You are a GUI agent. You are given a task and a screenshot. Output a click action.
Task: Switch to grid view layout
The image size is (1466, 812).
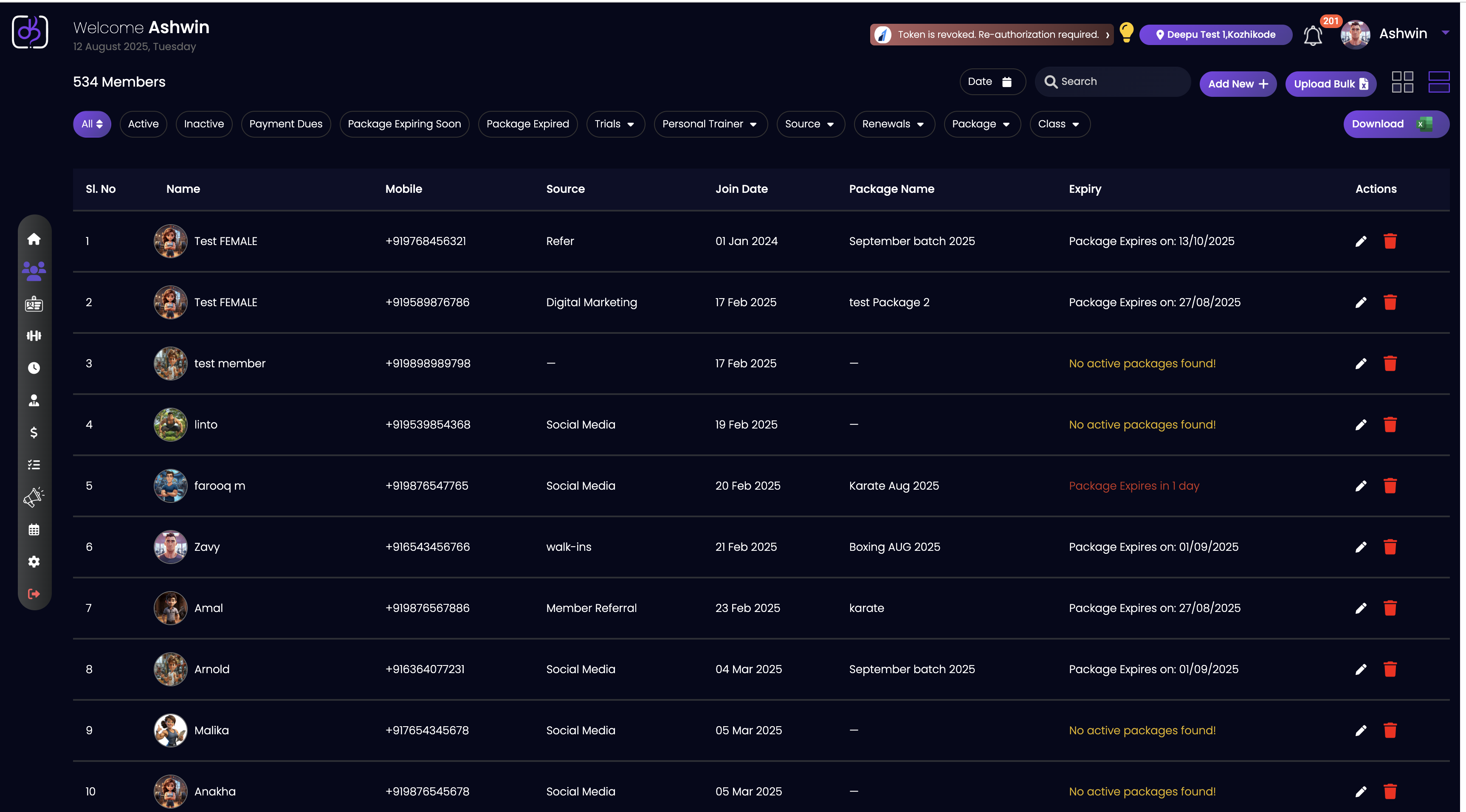[x=1402, y=82]
